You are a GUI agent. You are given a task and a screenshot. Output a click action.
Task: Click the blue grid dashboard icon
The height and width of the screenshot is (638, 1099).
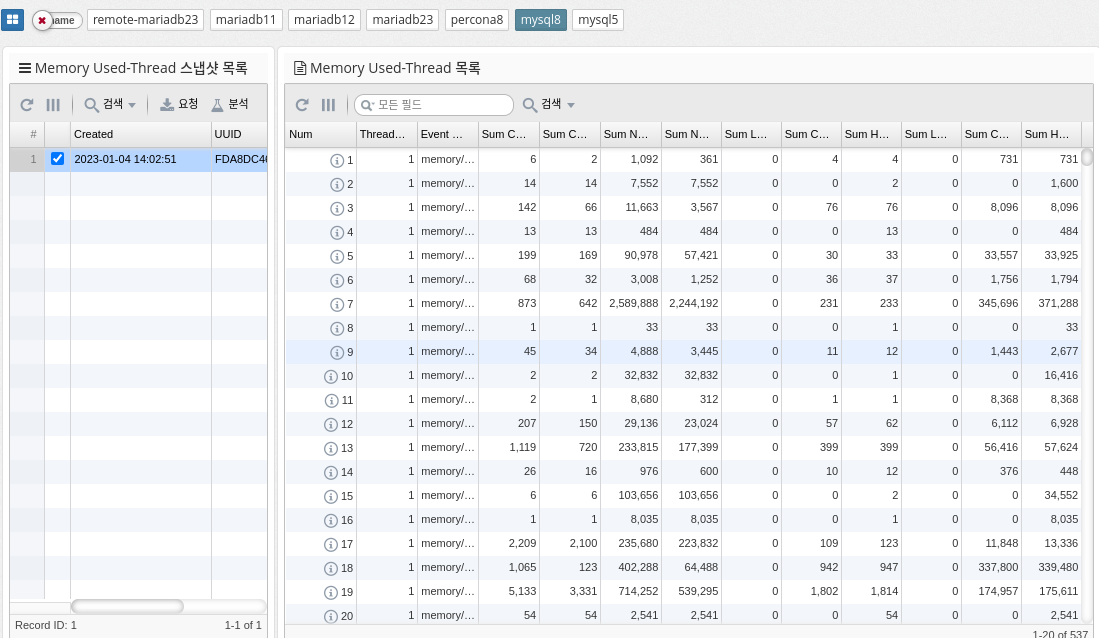coord(14,20)
